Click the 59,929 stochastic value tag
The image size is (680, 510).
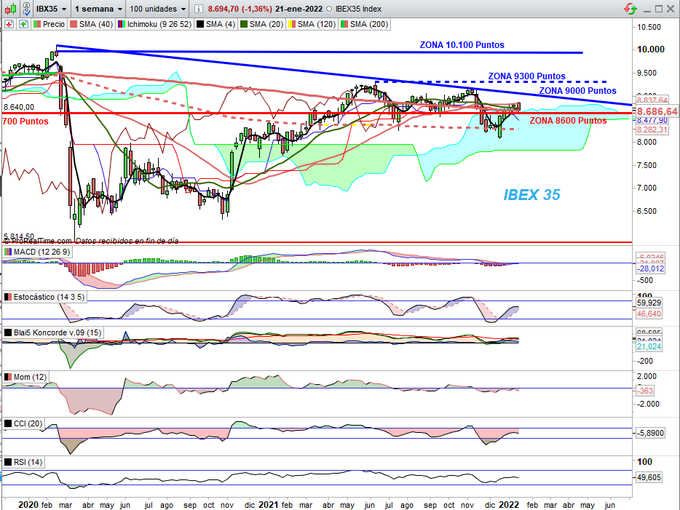click(x=649, y=303)
